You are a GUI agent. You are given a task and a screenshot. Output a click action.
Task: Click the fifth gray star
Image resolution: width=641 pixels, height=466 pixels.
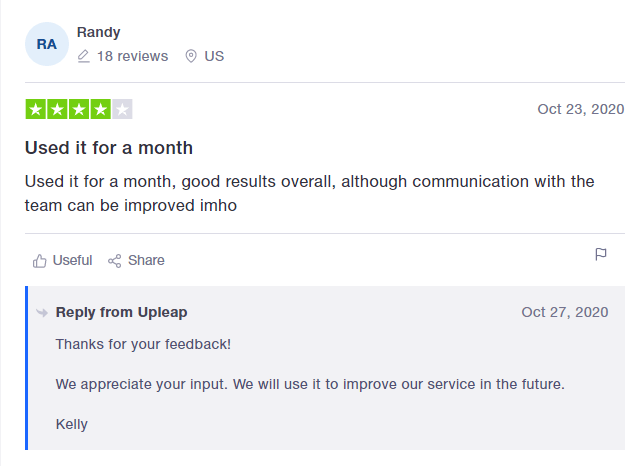click(x=122, y=109)
